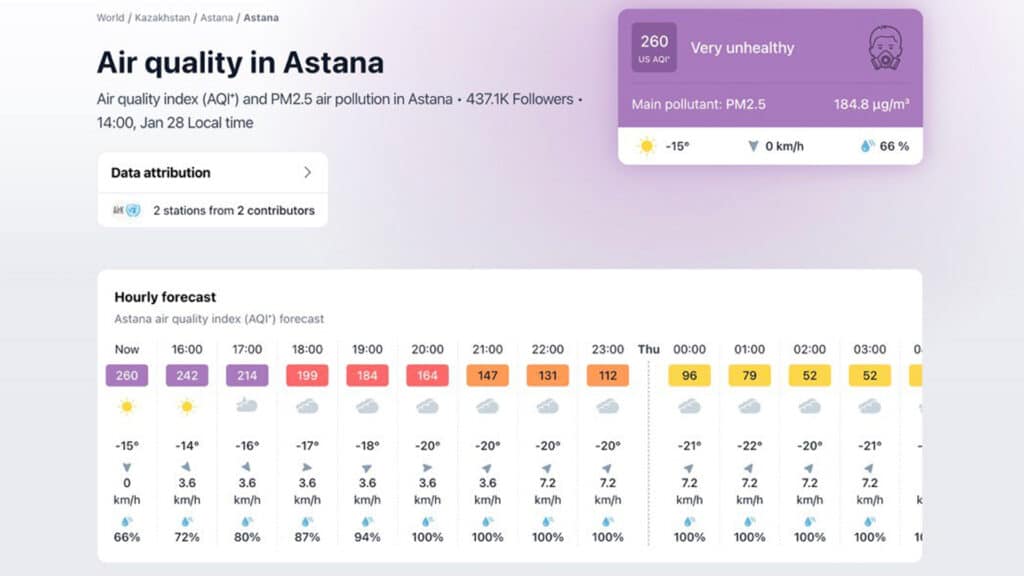Click the cloud icon under 19:00 forecast
The image size is (1024, 576).
(x=367, y=406)
